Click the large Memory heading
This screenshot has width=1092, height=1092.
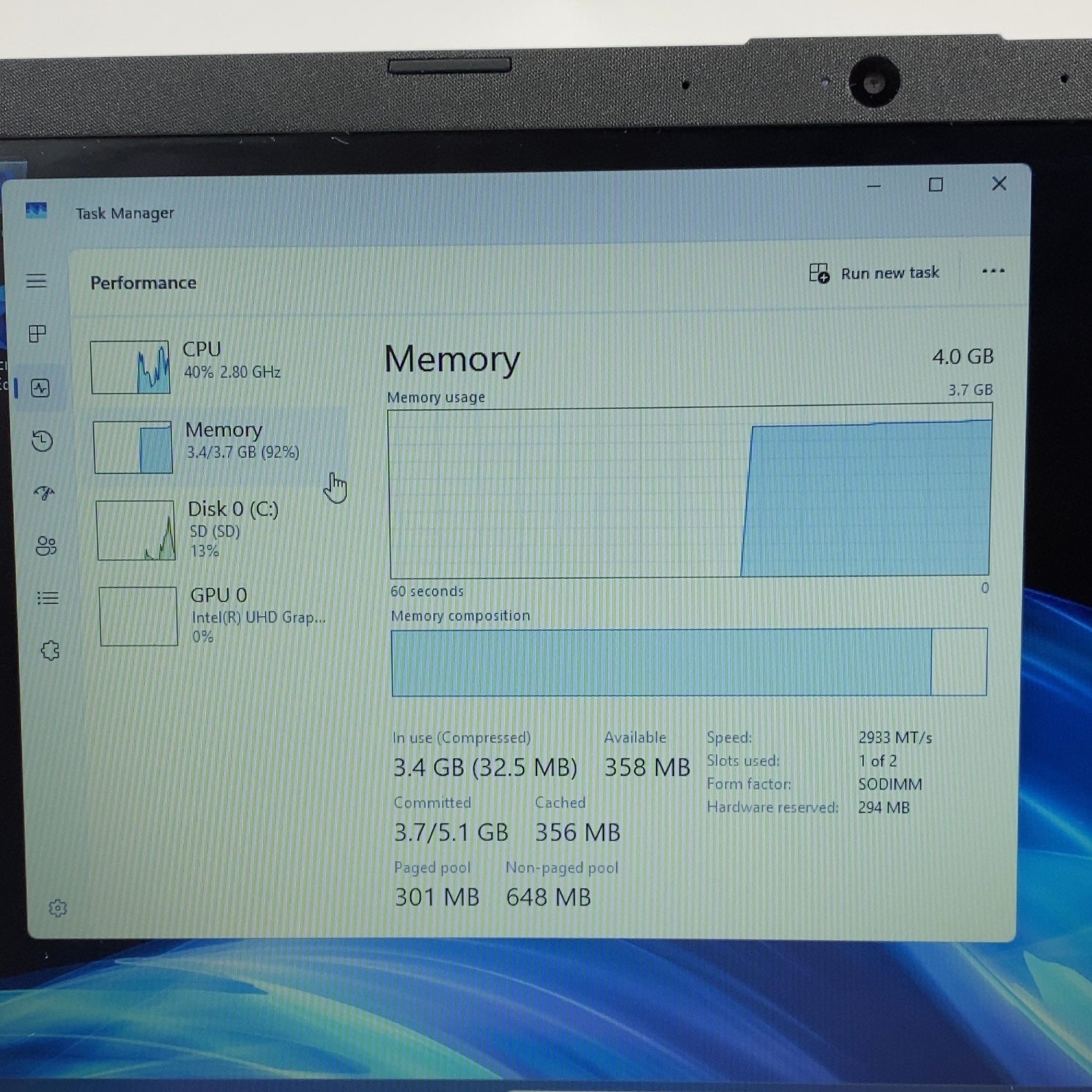tap(452, 359)
